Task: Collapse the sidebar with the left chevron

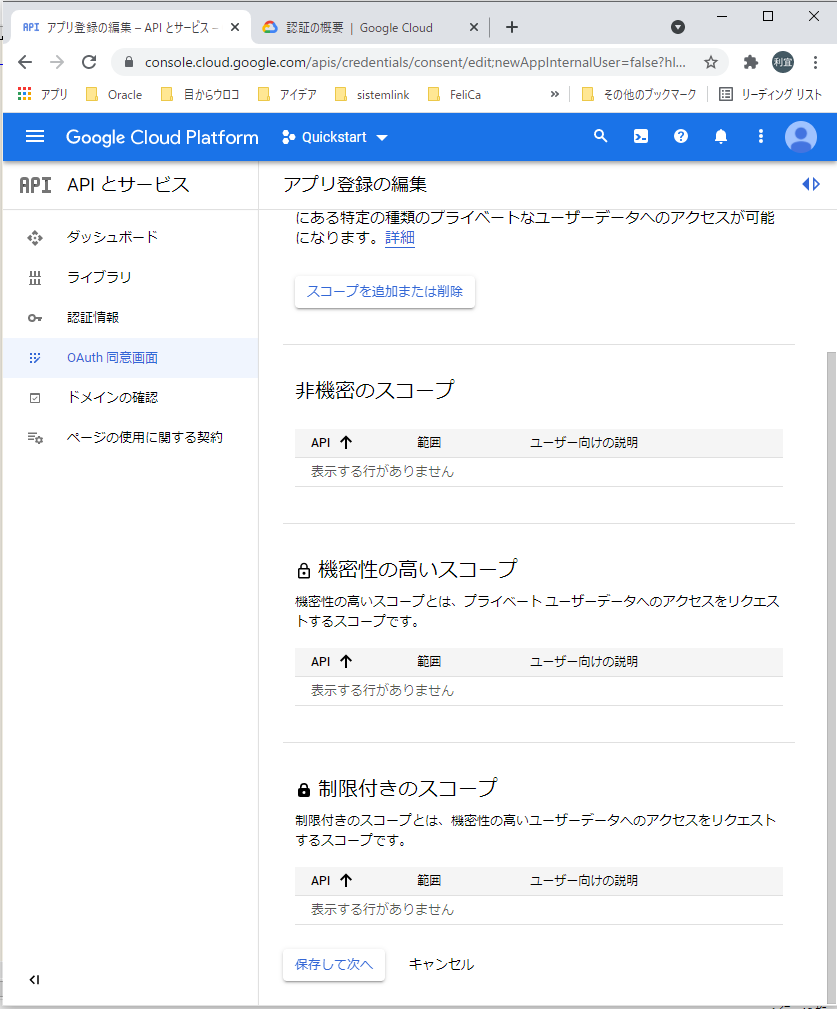Action: pyautogui.click(x=35, y=980)
